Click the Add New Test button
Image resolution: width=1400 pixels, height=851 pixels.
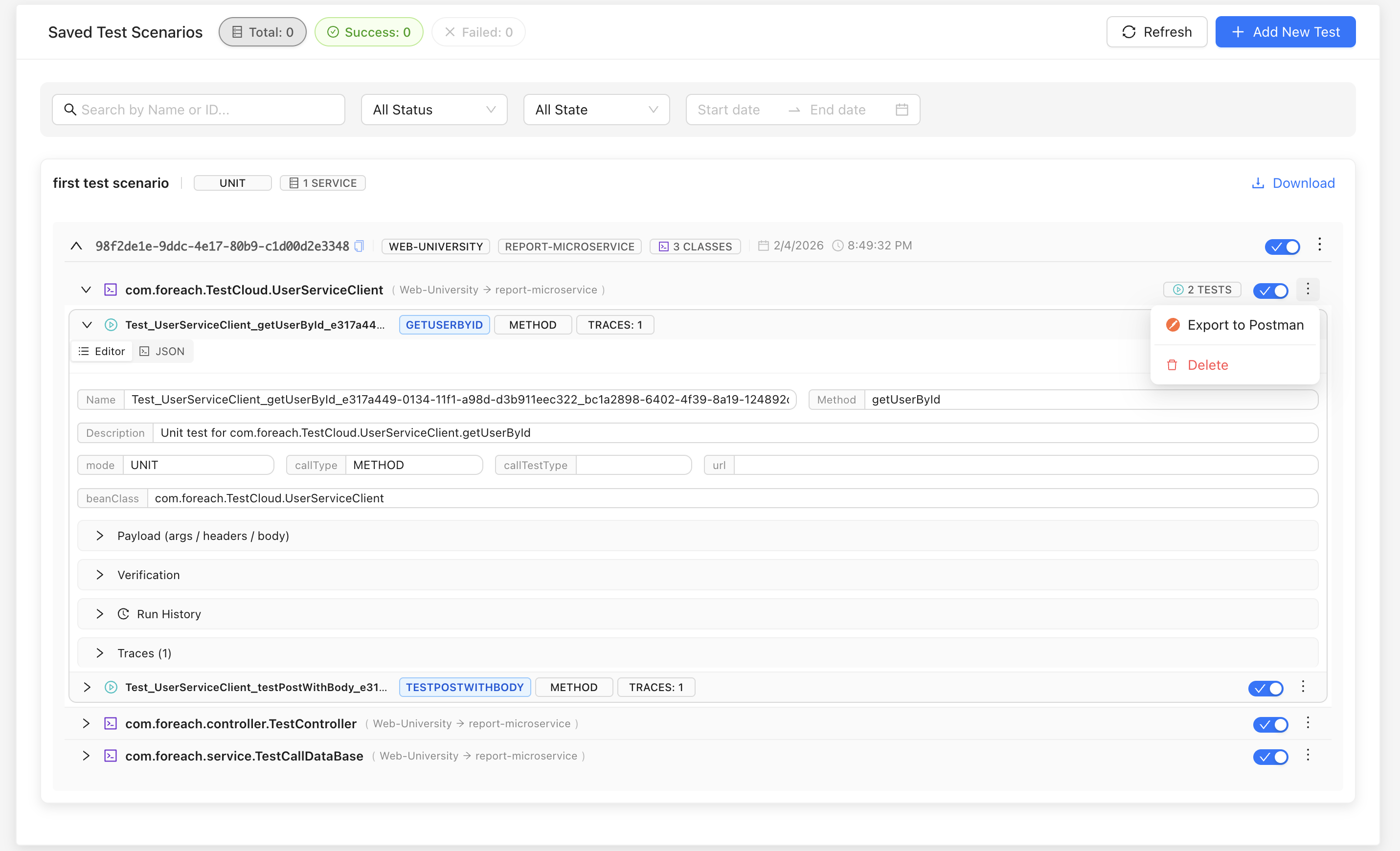(1285, 32)
